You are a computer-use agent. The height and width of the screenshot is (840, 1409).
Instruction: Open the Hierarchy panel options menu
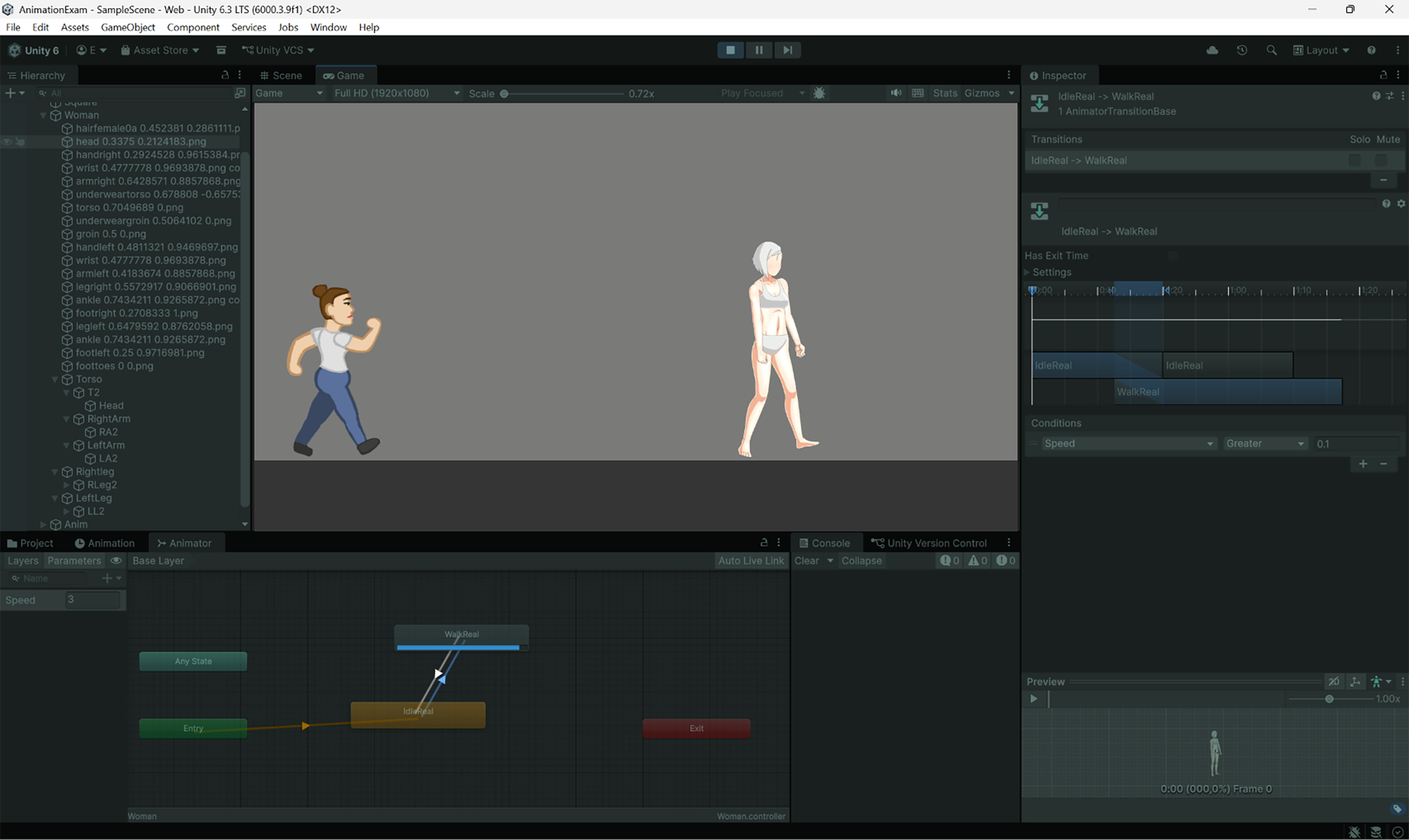[x=239, y=74]
